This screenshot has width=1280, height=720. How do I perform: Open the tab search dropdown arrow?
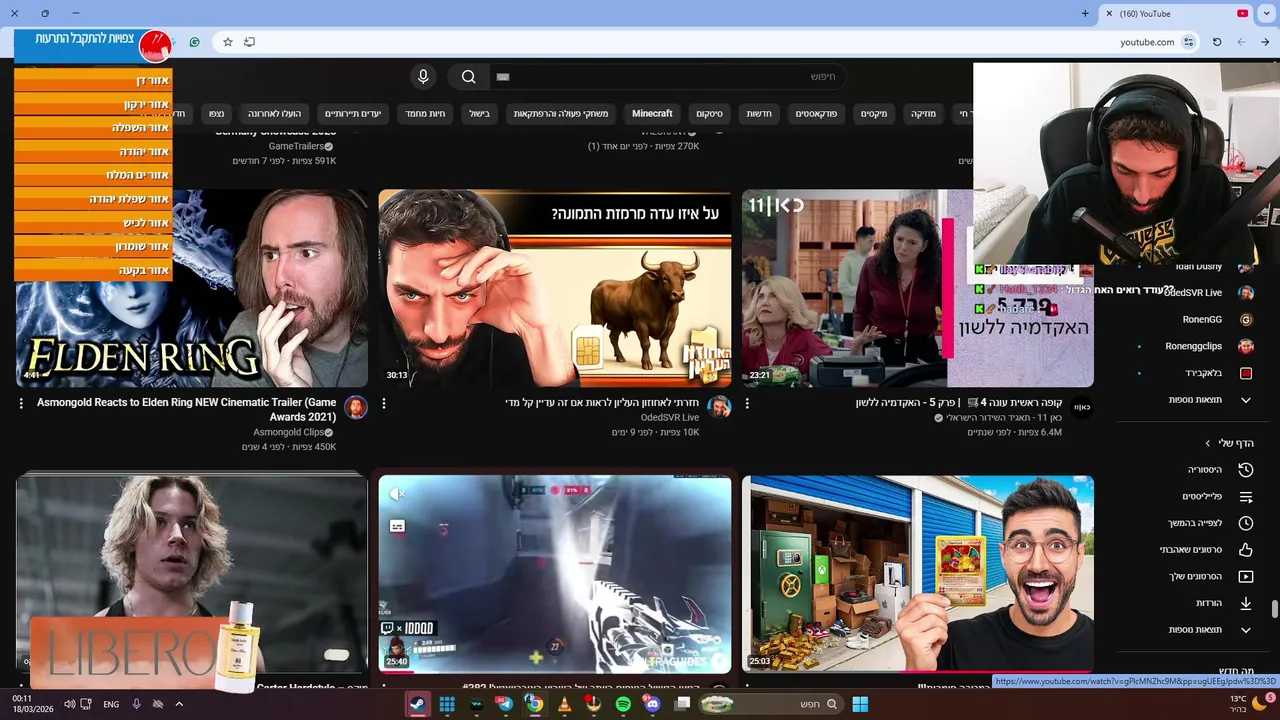tap(1265, 13)
